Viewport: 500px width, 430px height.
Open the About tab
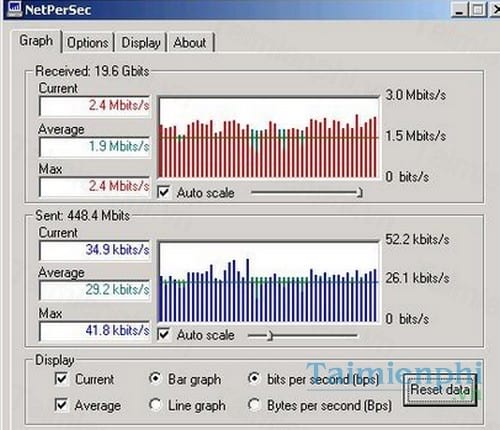[190, 43]
